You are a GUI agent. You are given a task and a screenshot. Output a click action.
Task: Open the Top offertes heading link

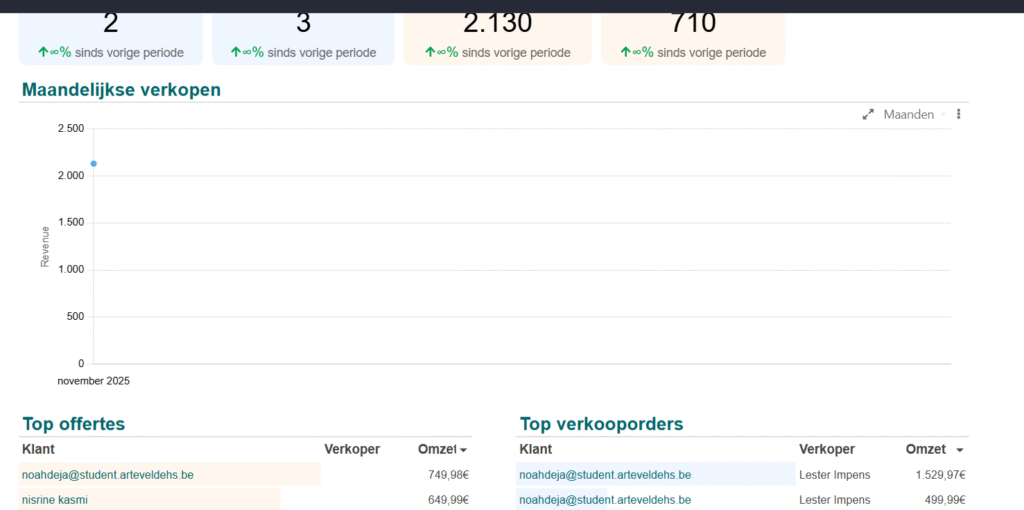pyautogui.click(x=73, y=424)
